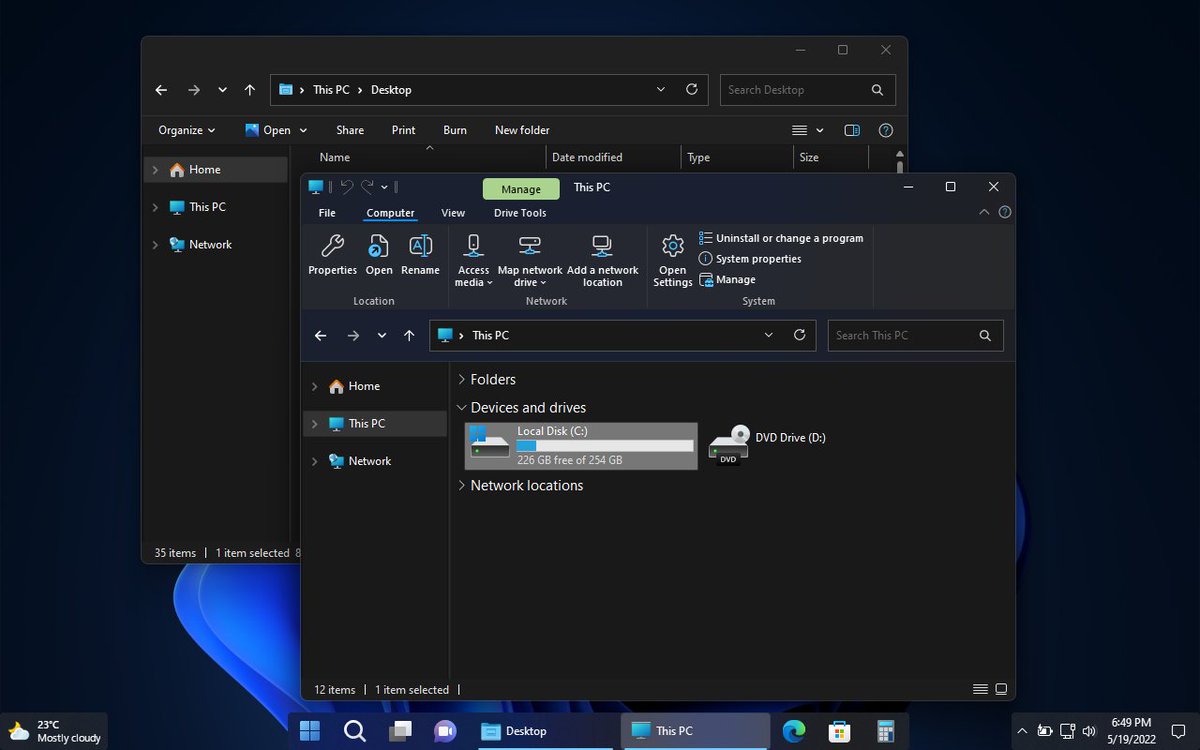This screenshot has height=750, width=1200.
Task: Click System properties in System group
Action: (750, 259)
